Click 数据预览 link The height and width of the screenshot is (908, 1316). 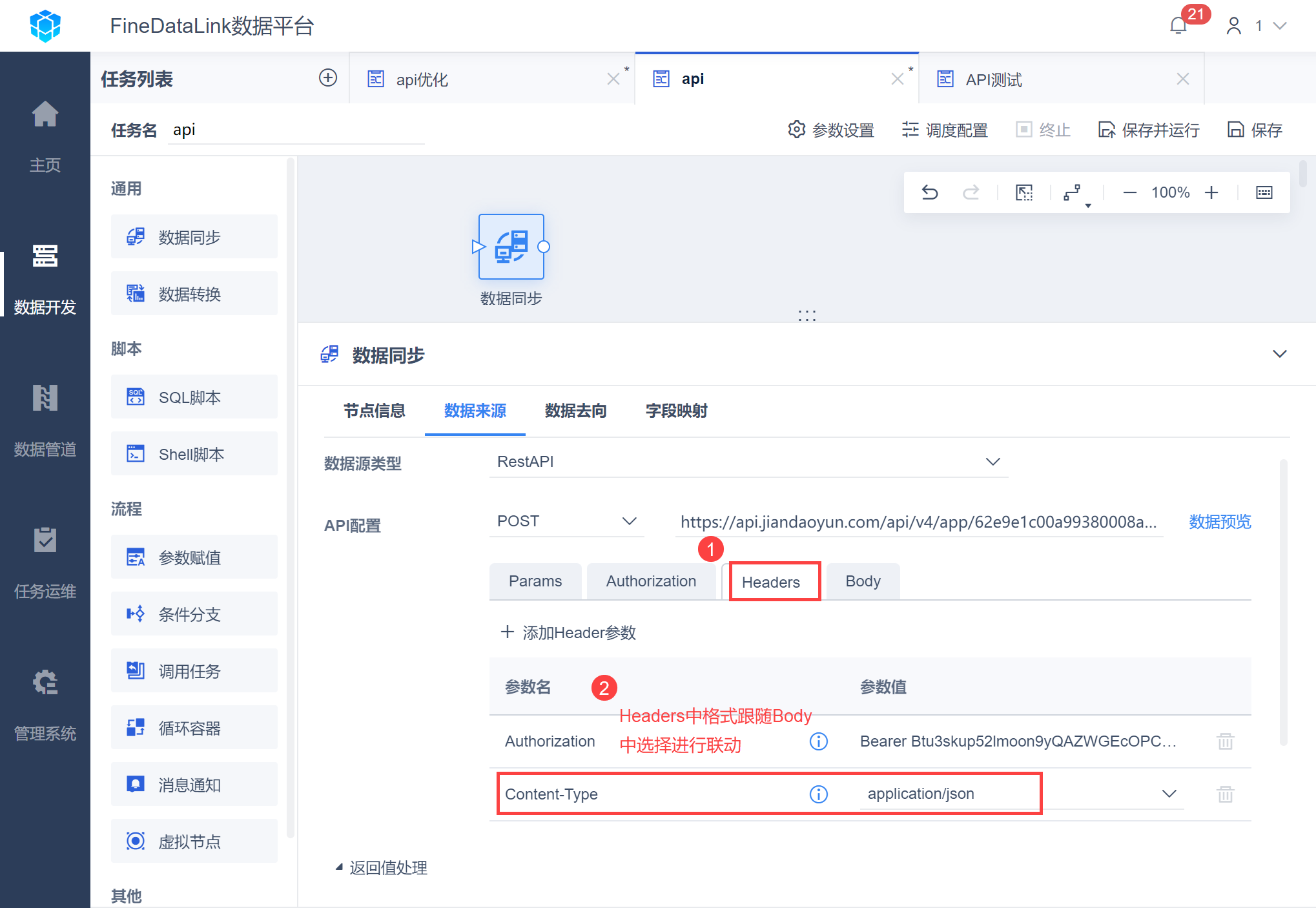[x=1219, y=522]
